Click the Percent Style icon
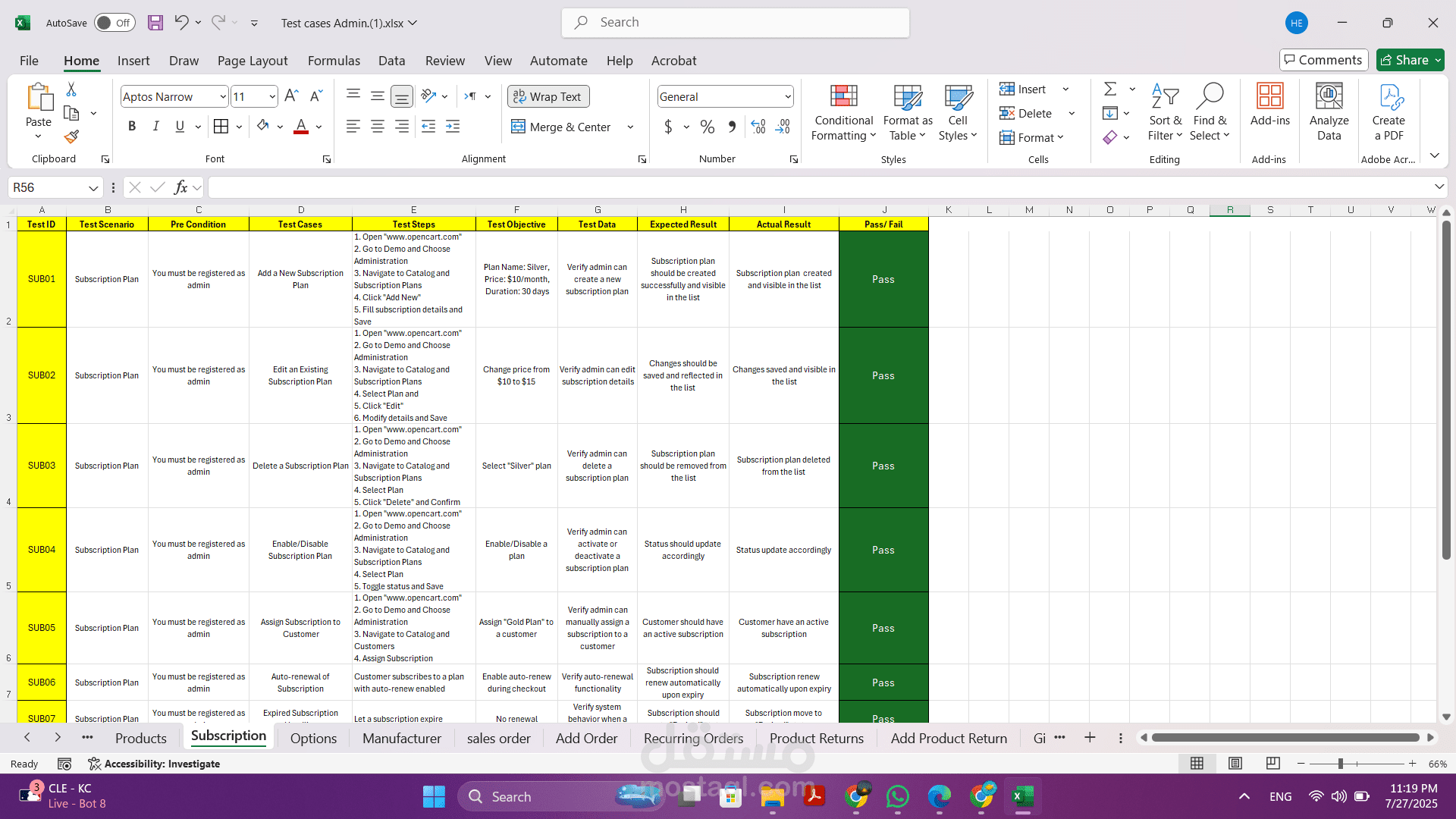Screen dimensions: 1456x819 click(707, 127)
